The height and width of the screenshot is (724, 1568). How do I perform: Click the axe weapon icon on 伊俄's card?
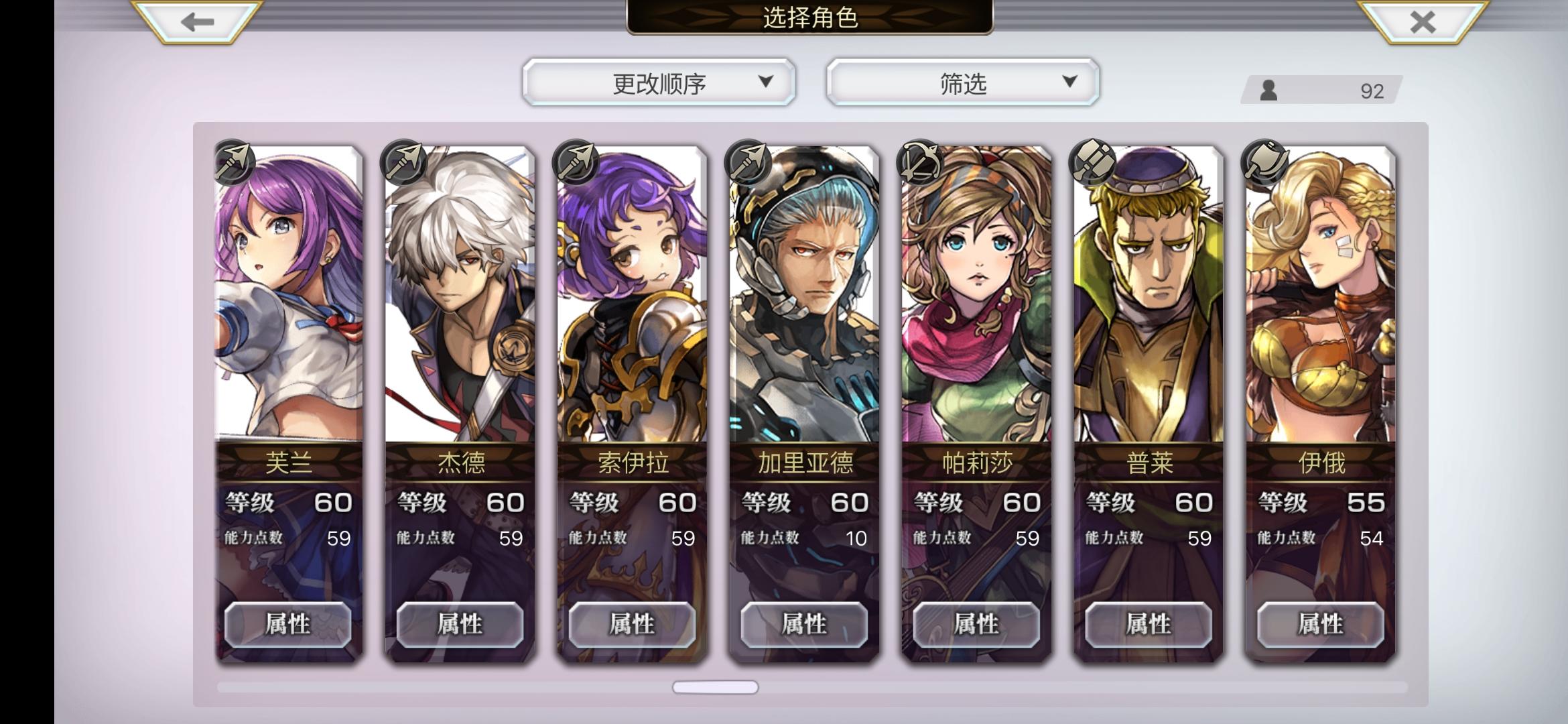(1264, 163)
